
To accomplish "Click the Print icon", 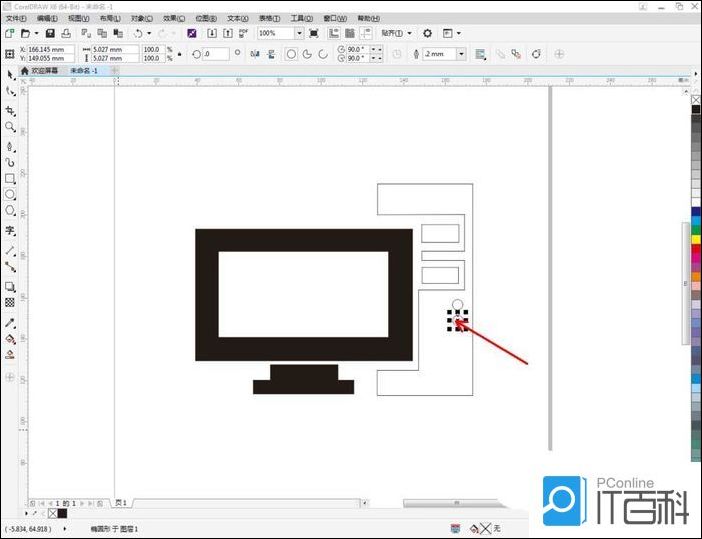I will [66, 33].
